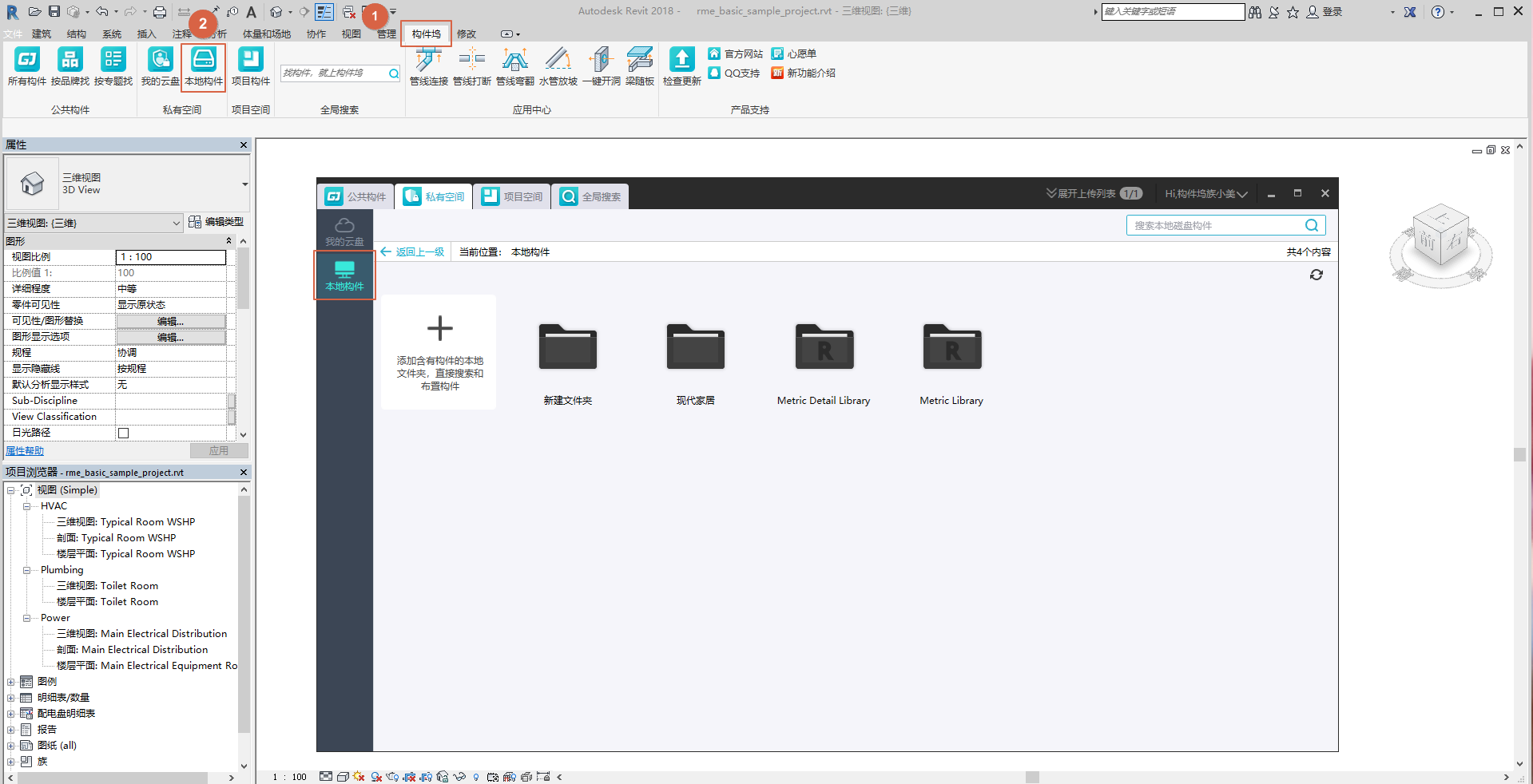
Task: Select 管线连接 pipe connect tool
Action: click(429, 66)
